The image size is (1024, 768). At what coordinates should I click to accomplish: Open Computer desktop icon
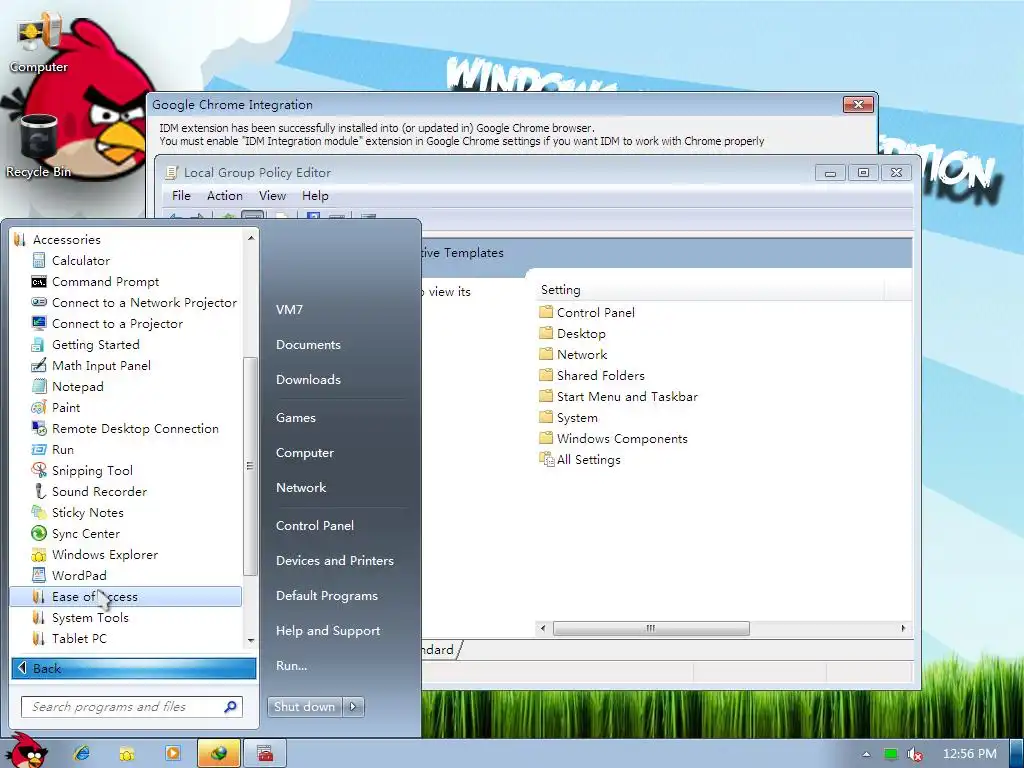click(38, 43)
